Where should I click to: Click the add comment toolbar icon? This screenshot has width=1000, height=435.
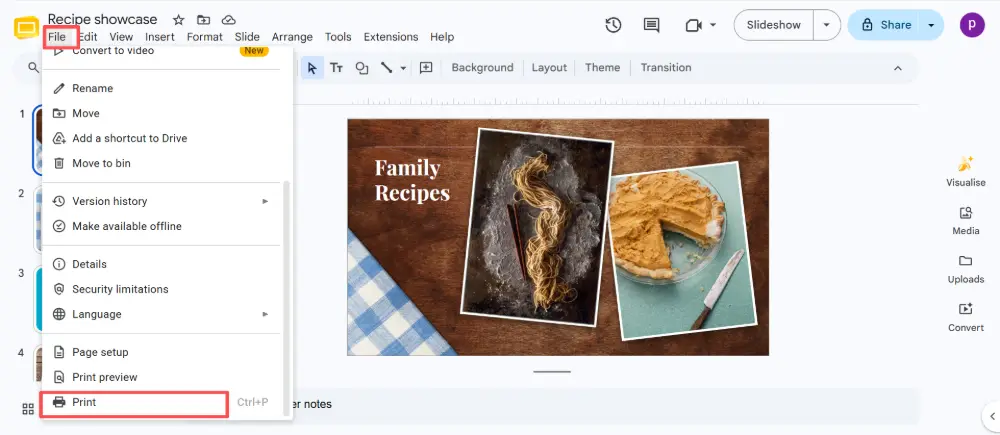click(x=426, y=68)
